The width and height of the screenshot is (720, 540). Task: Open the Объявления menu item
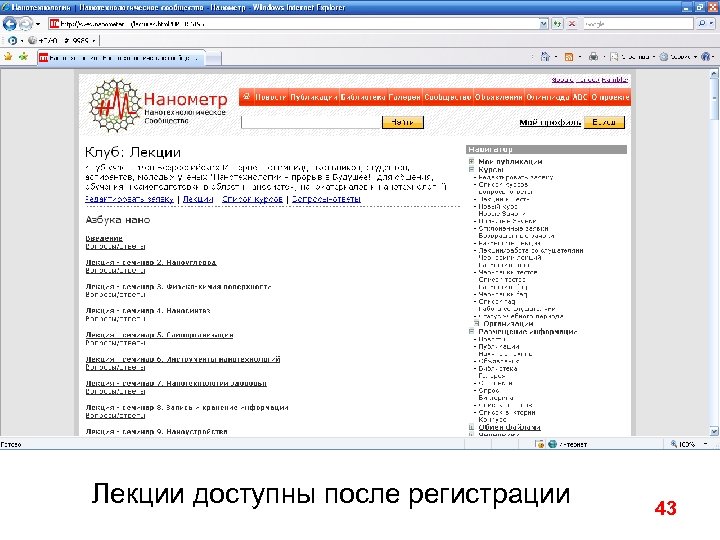click(499, 97)
